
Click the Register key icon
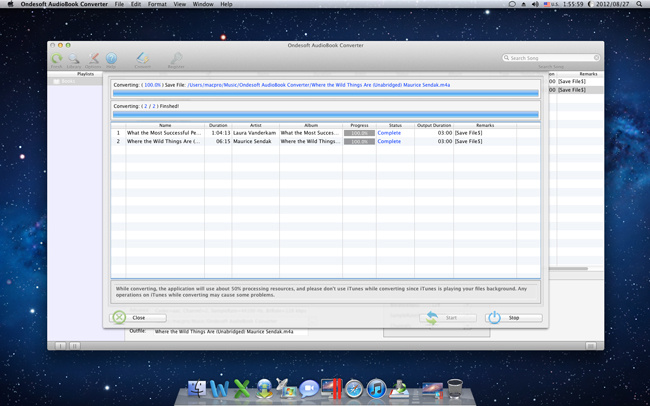176,58
